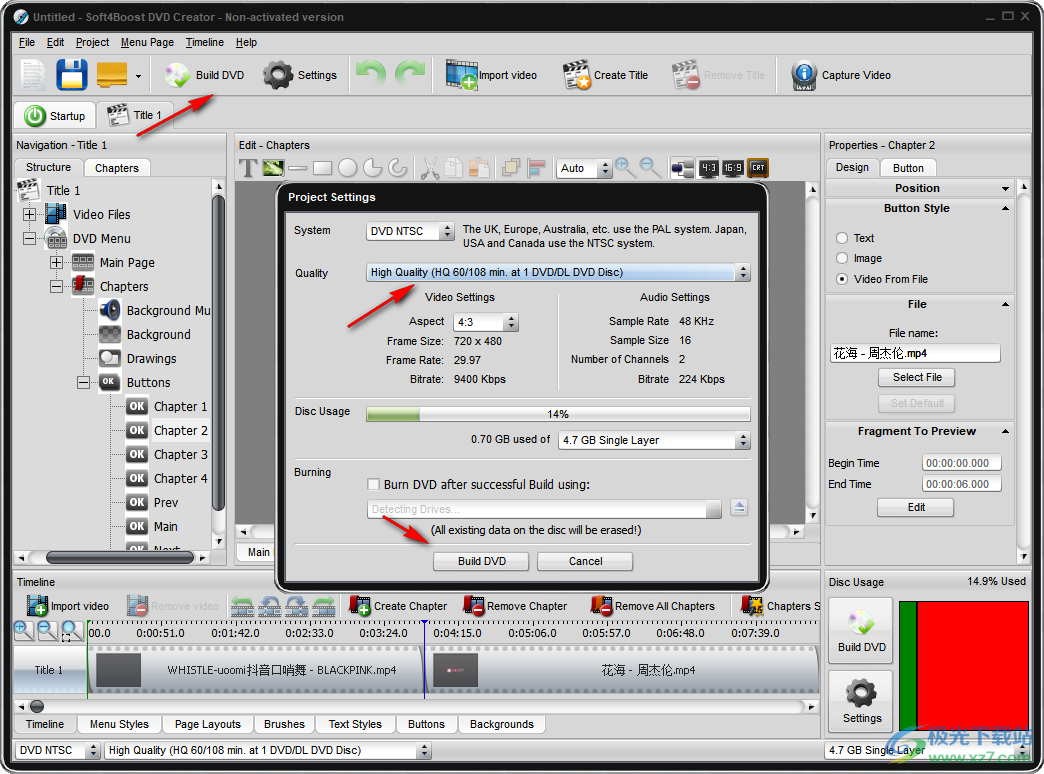Click Import video in top toolbar

pyautogui.click(x=491, y=75)
